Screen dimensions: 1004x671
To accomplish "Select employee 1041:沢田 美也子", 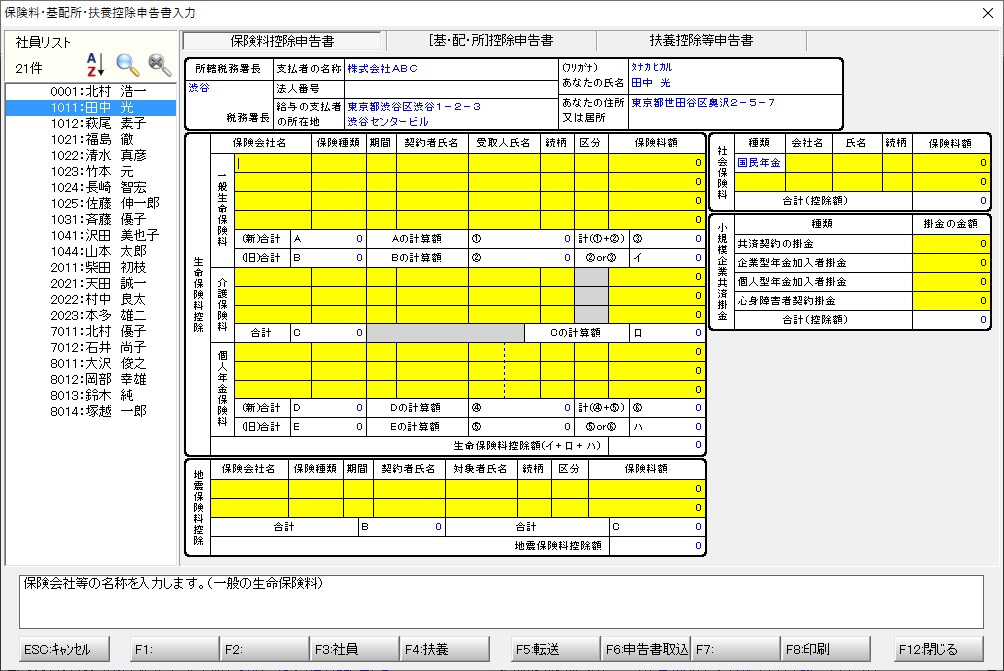I will click(91, 236).
